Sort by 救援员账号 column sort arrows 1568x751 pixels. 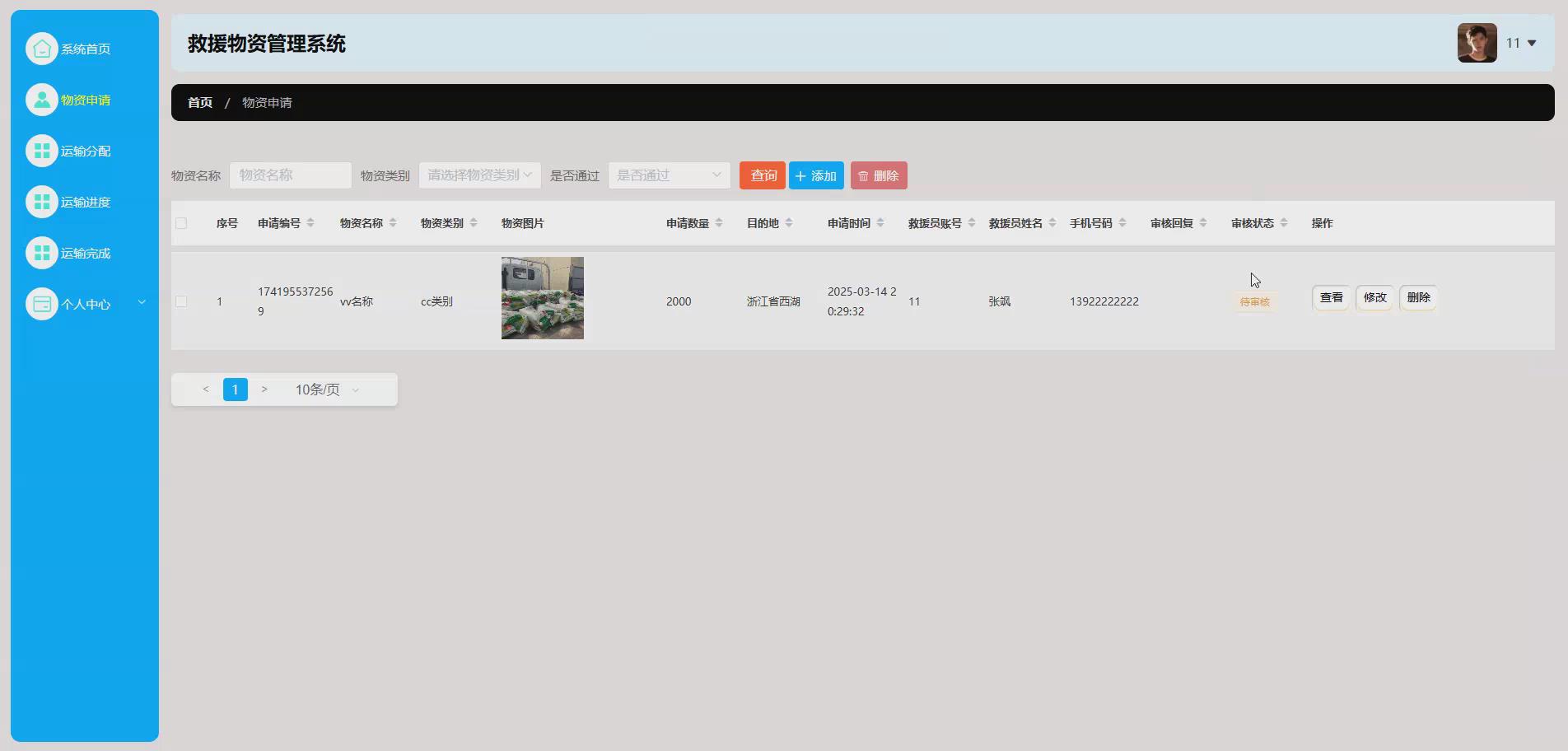tap(972, 223)
